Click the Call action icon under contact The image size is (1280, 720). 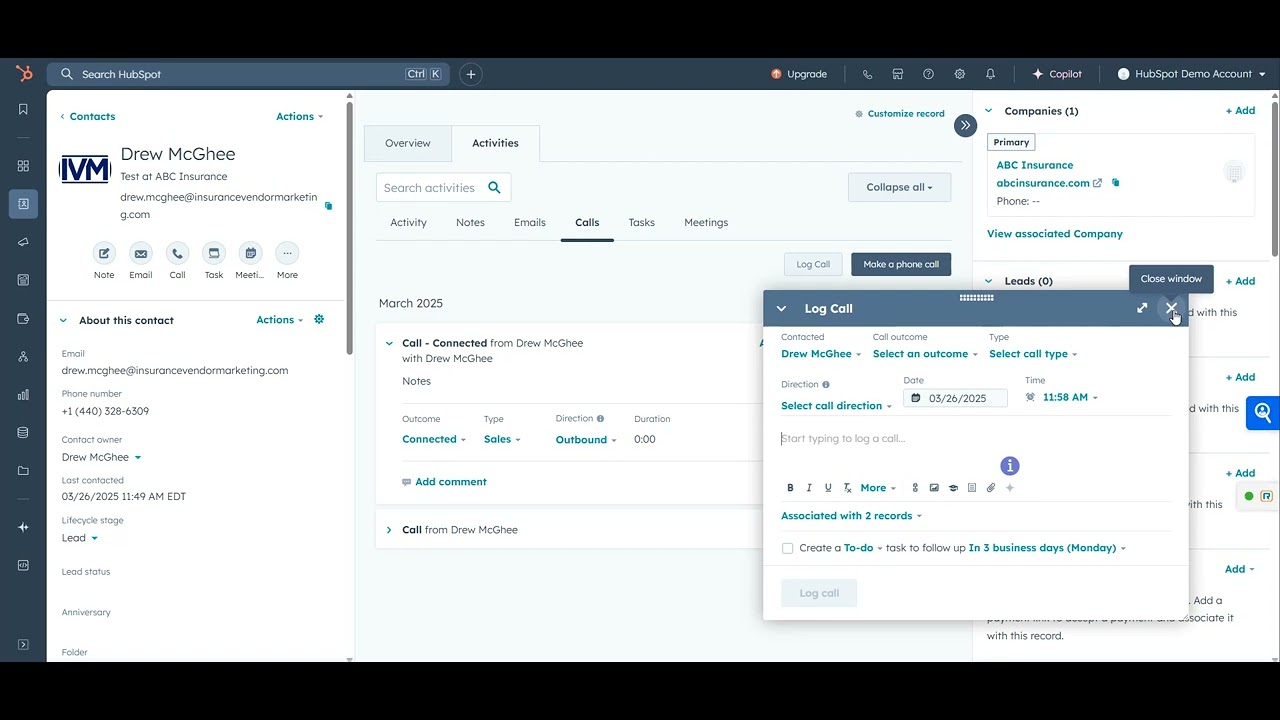(177, 254)
